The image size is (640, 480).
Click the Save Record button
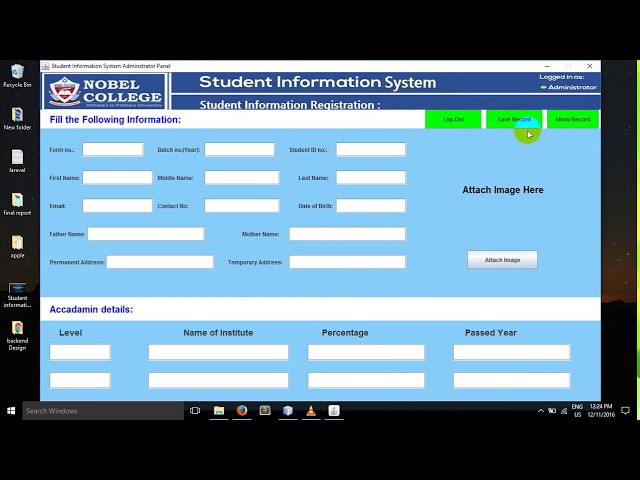tap(514, 119)
